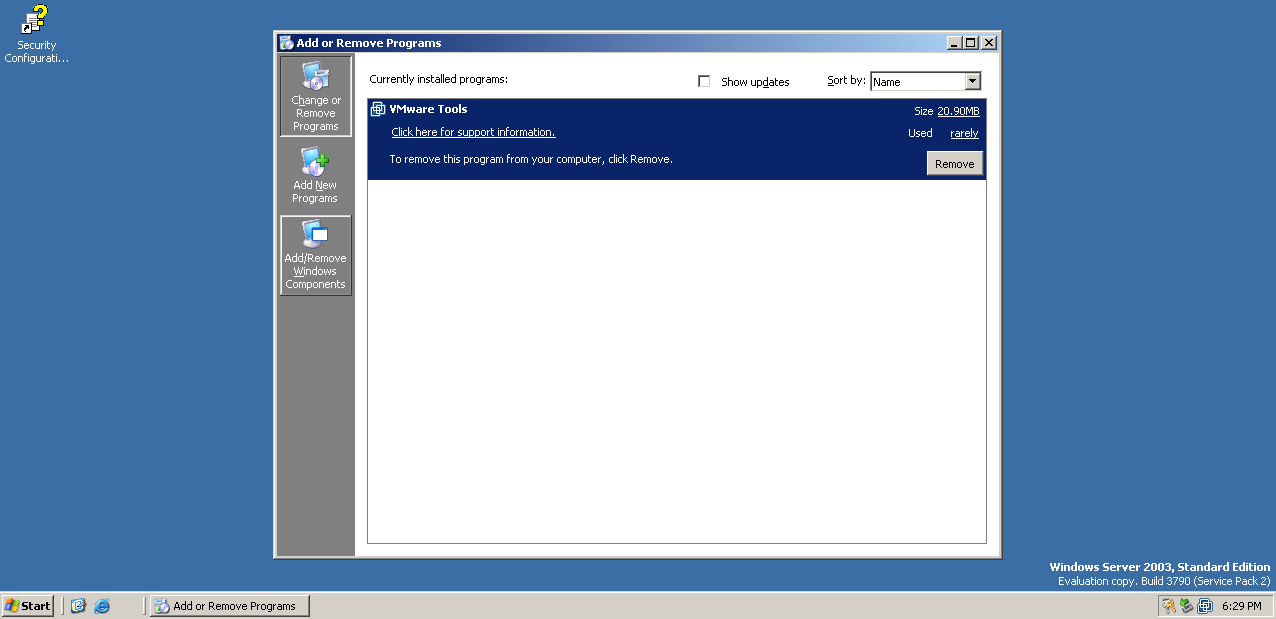The height and width of the screenshot is (619, 1276).
Task: Open the support information link
Action: pyautogui.click(x=473, y=132)
